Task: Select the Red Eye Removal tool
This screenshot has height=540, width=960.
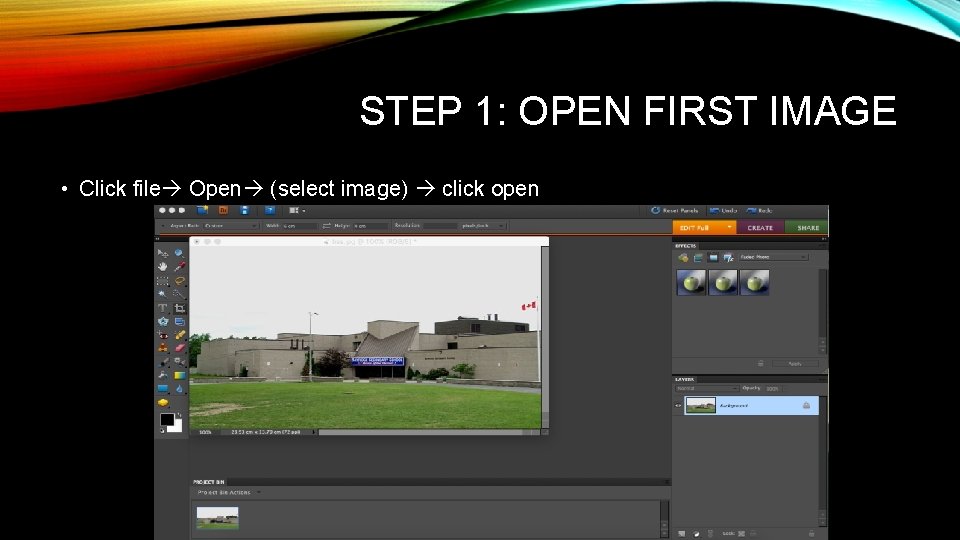Action: 163,335
